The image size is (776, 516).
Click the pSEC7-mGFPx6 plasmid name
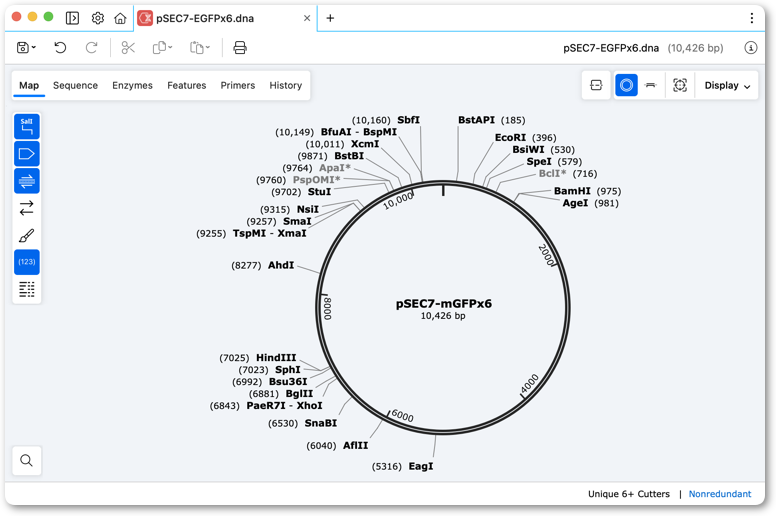click(x=443, y=304)
